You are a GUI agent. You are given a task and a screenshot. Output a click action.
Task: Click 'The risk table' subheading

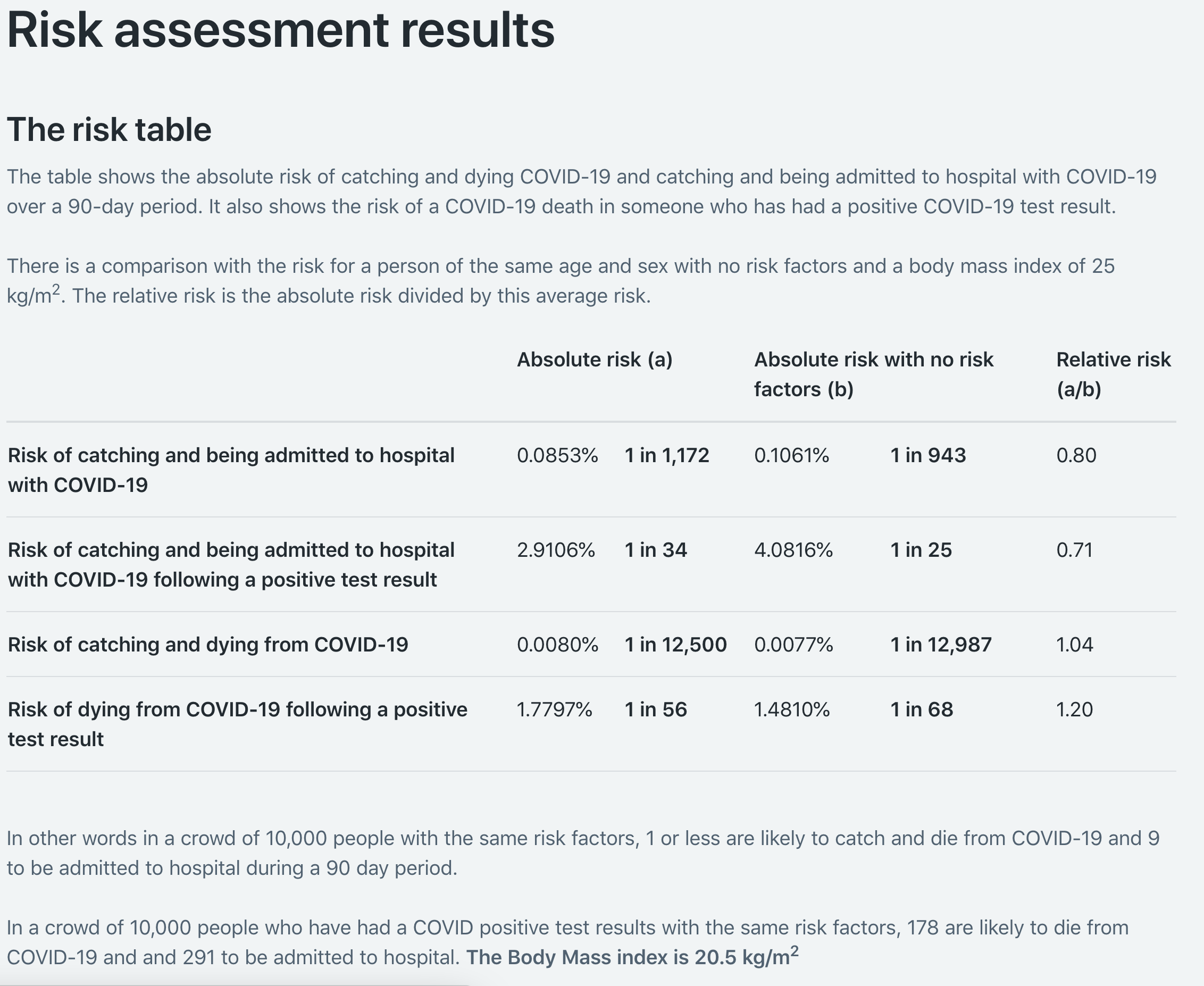(109, 129)
